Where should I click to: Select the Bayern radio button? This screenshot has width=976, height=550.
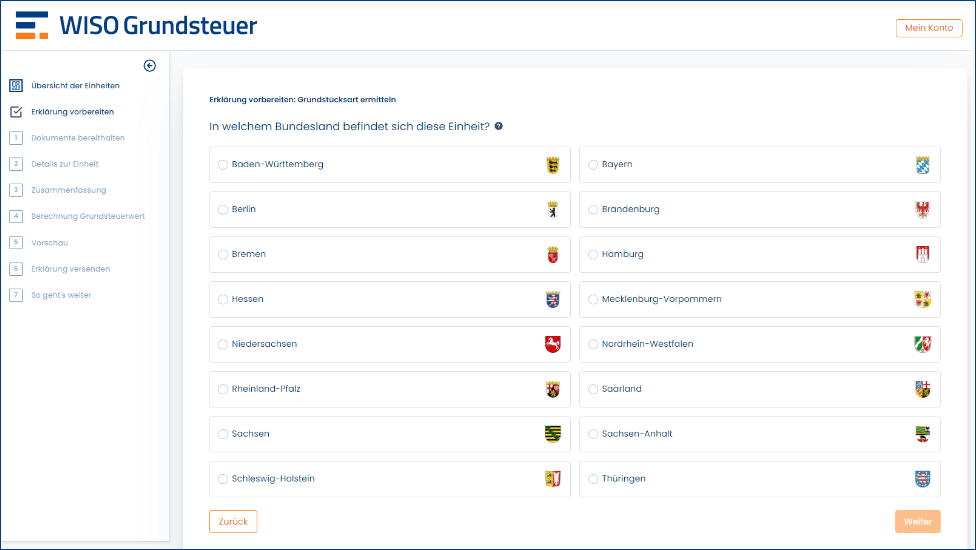point(593,165)
